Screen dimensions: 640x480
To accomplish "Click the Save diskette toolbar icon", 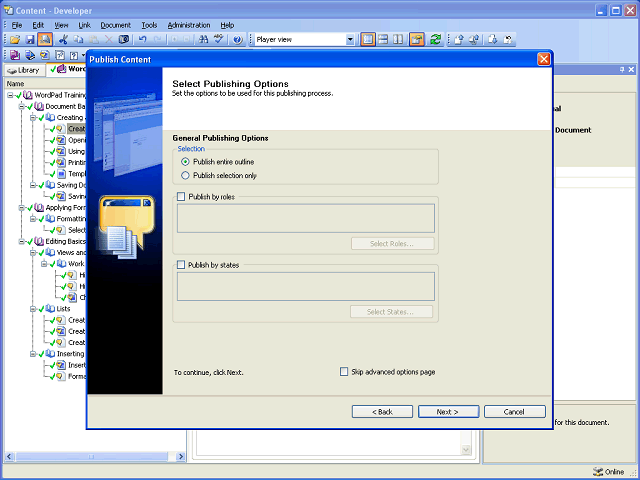I will [x=30, y=40].
